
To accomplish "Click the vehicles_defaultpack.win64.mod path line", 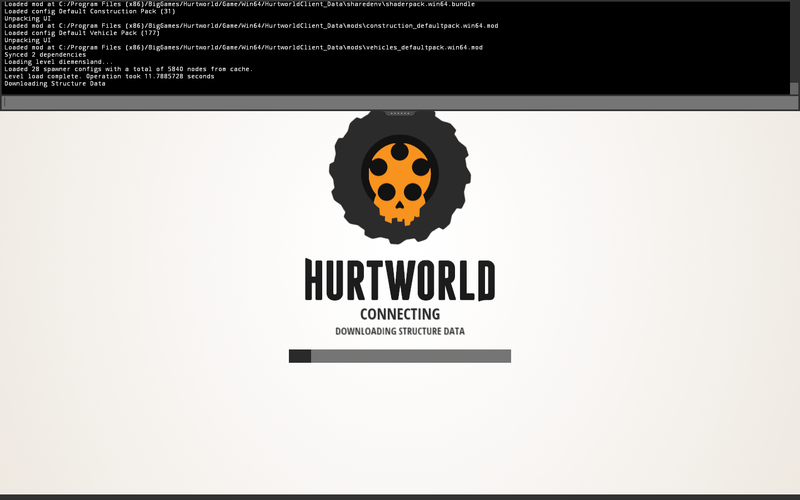I will point(243,47).
